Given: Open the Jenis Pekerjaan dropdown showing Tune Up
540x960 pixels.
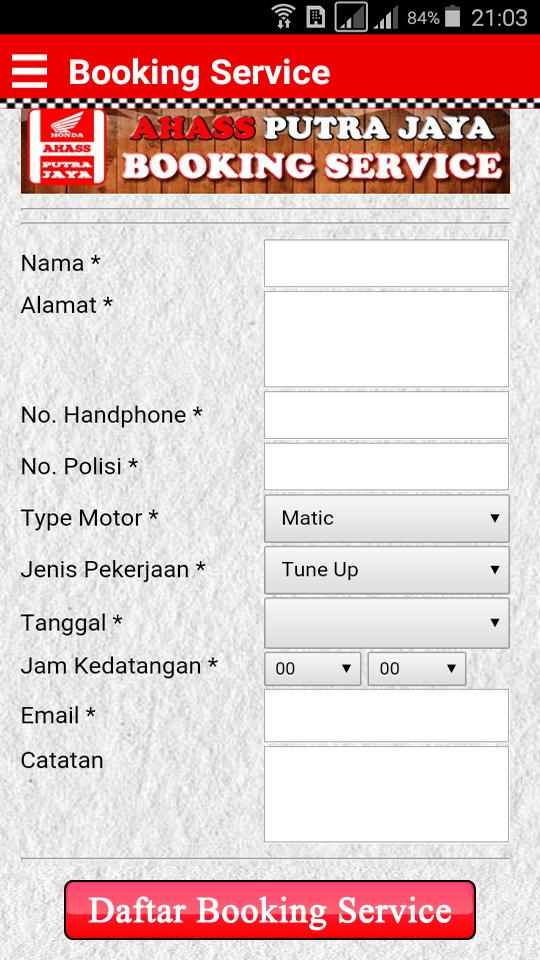Looking at the screenshot, I should [x=386, y=569].
